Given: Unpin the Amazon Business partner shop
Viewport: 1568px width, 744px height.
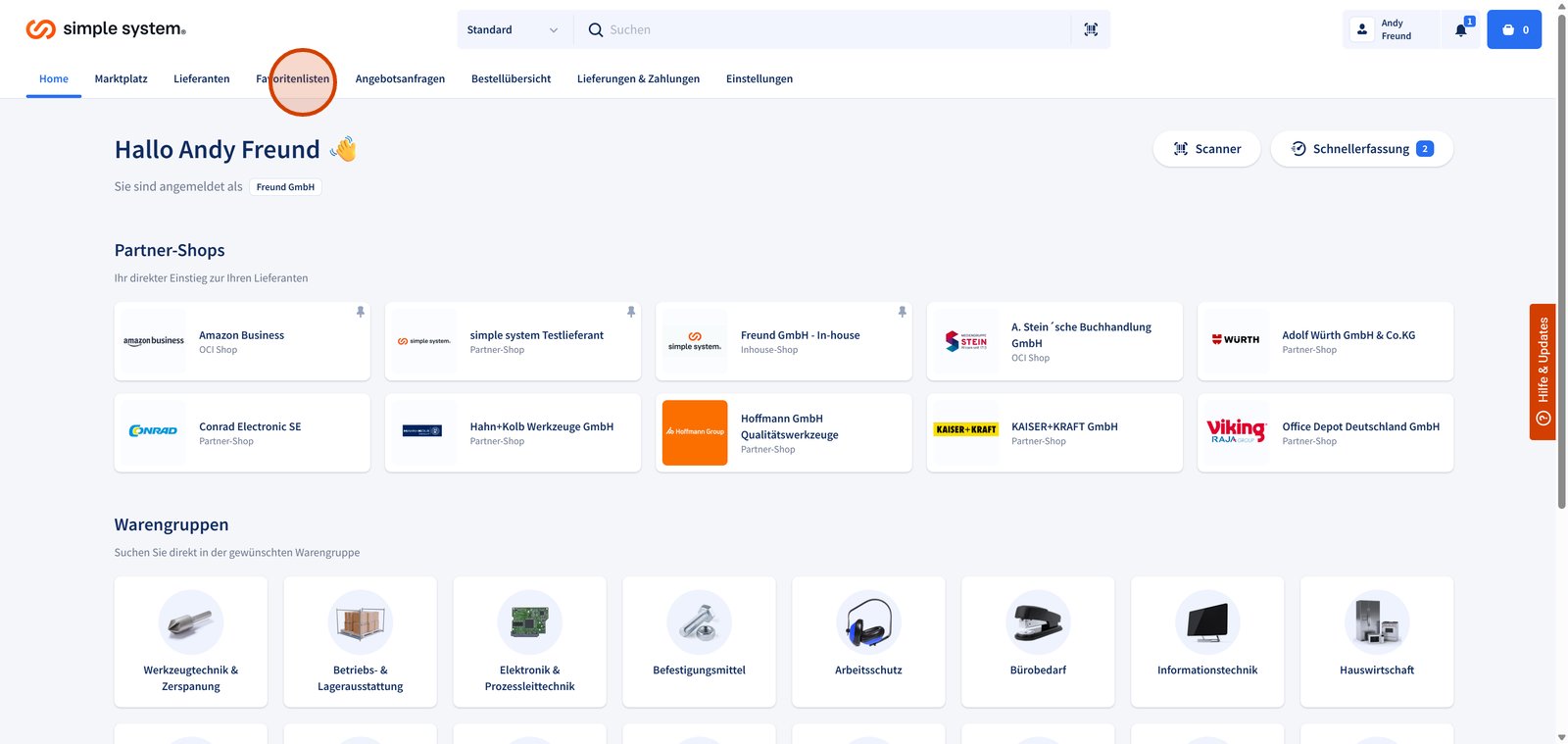Looking at the screenshot, I should click(361, 312).
